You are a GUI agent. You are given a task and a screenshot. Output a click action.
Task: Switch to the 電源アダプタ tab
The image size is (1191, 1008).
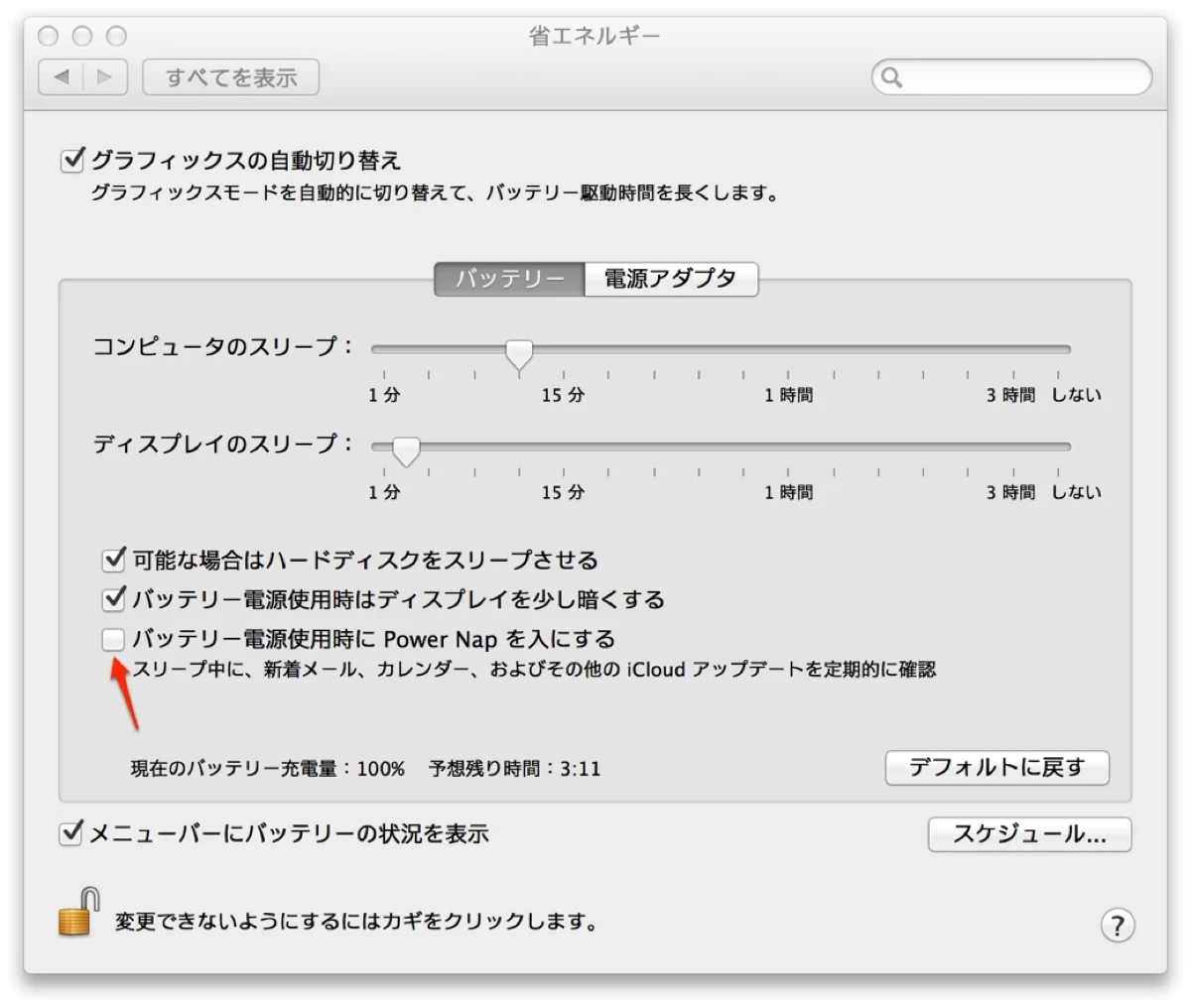click(x=671, y=279)
